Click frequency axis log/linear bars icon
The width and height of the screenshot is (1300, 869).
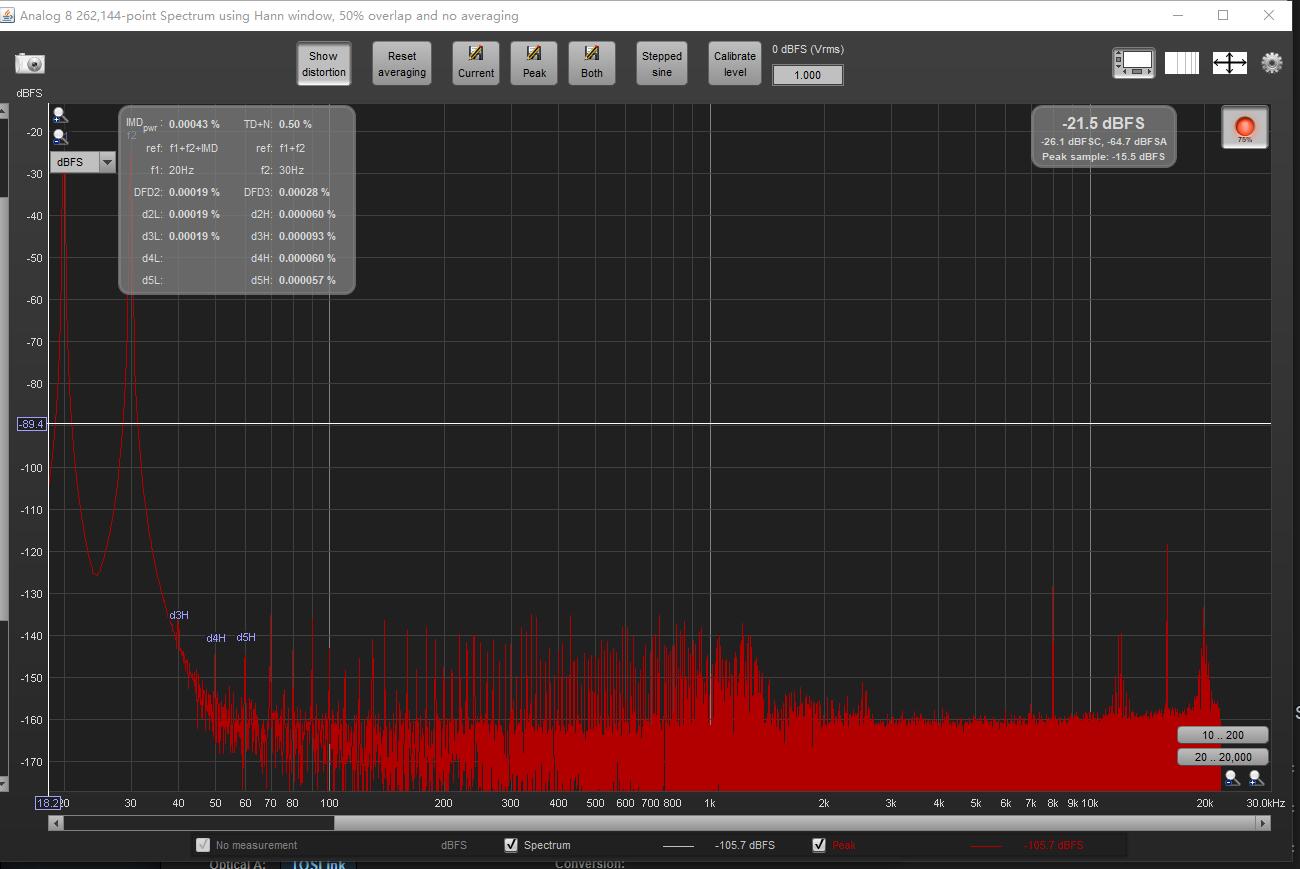pos(1182,63)
